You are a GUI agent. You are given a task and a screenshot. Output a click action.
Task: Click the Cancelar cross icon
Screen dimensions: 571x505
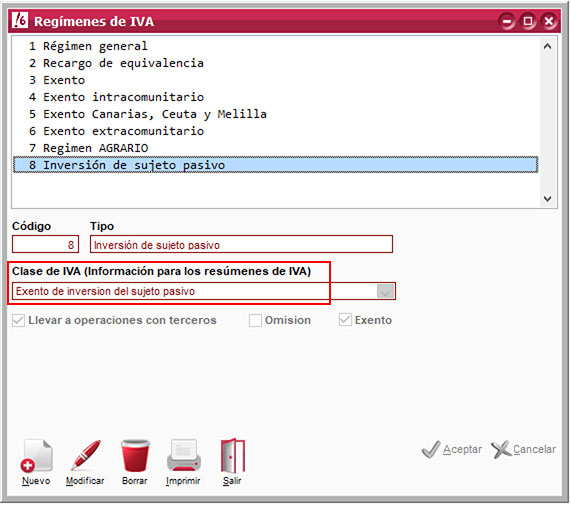(x=501, y=449)
